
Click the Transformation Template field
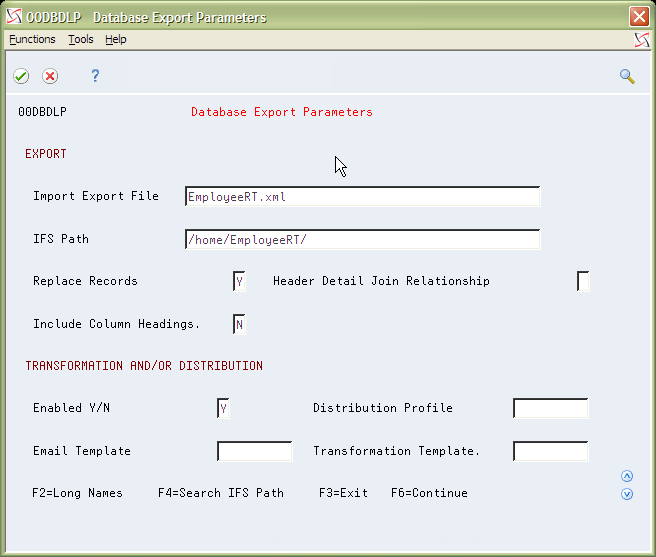[551, 451]
